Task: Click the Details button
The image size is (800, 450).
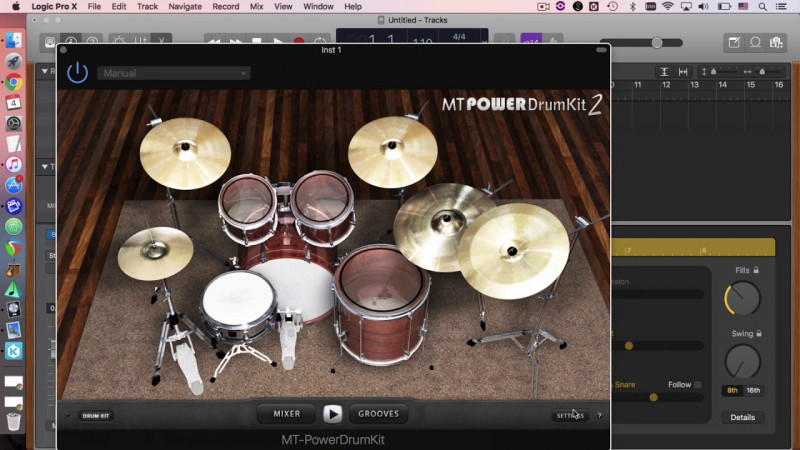Action: [x=742, y=417]
